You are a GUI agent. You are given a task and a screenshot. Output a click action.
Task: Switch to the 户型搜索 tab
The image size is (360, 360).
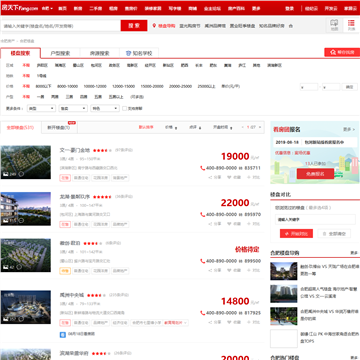[60, 53]
